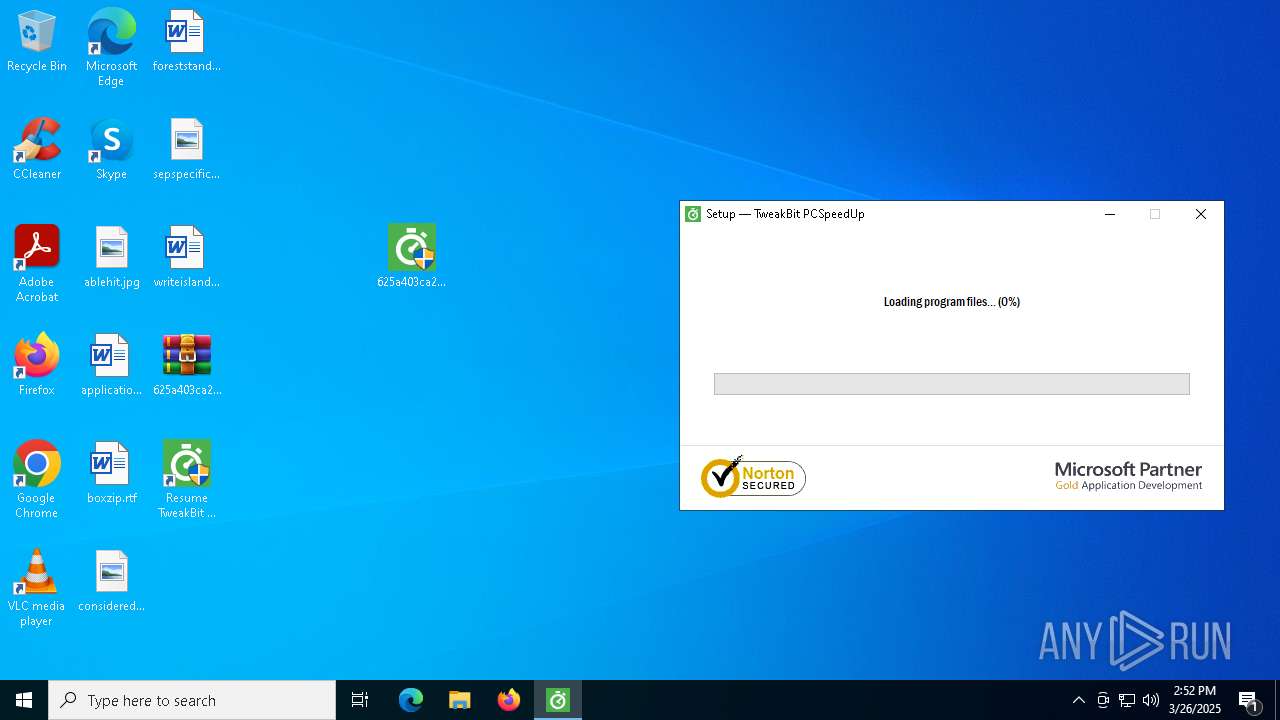
Task: Select the considered image file icon
Action: point(111,582)
